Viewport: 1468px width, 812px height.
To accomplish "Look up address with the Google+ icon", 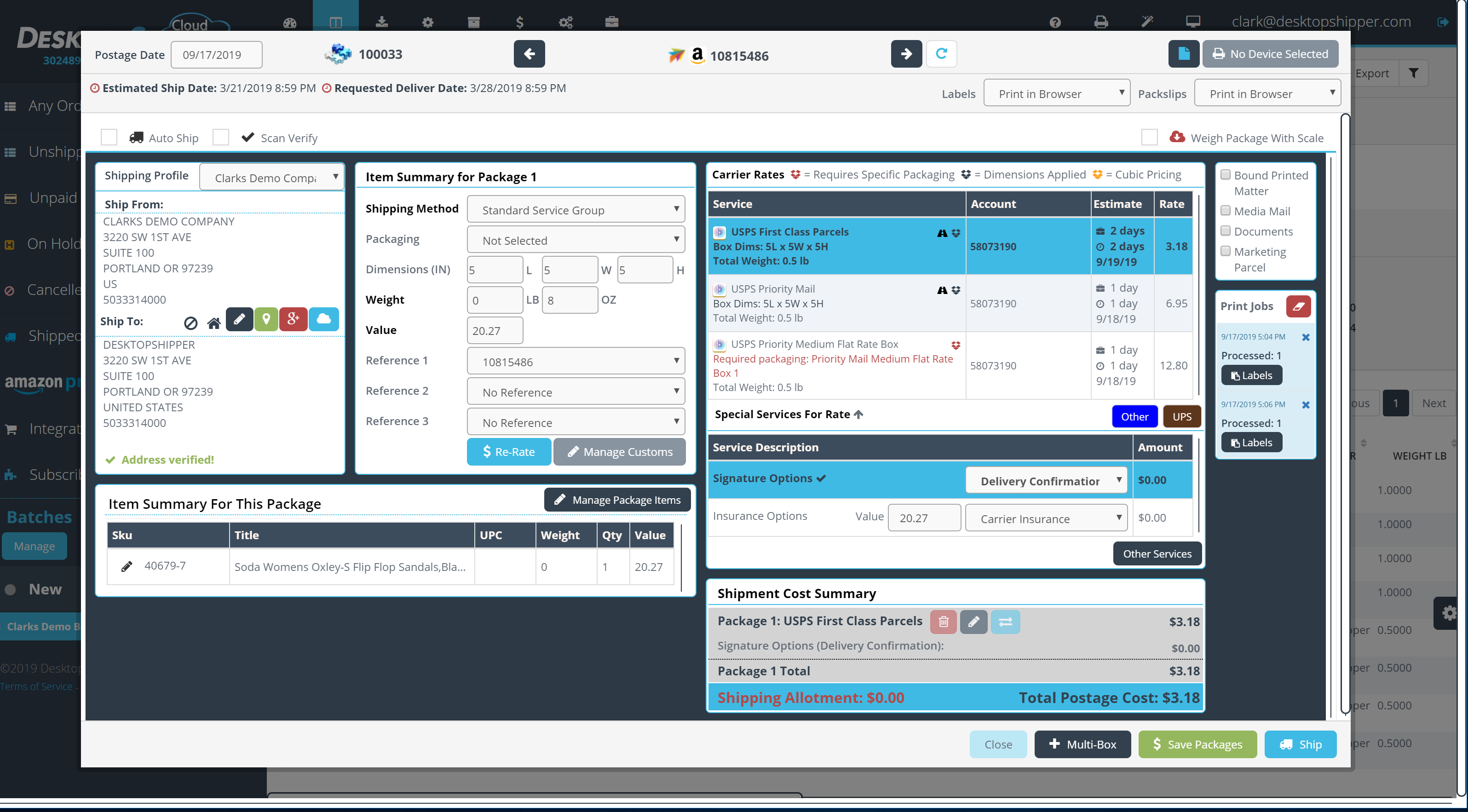I will click(294, 320).
